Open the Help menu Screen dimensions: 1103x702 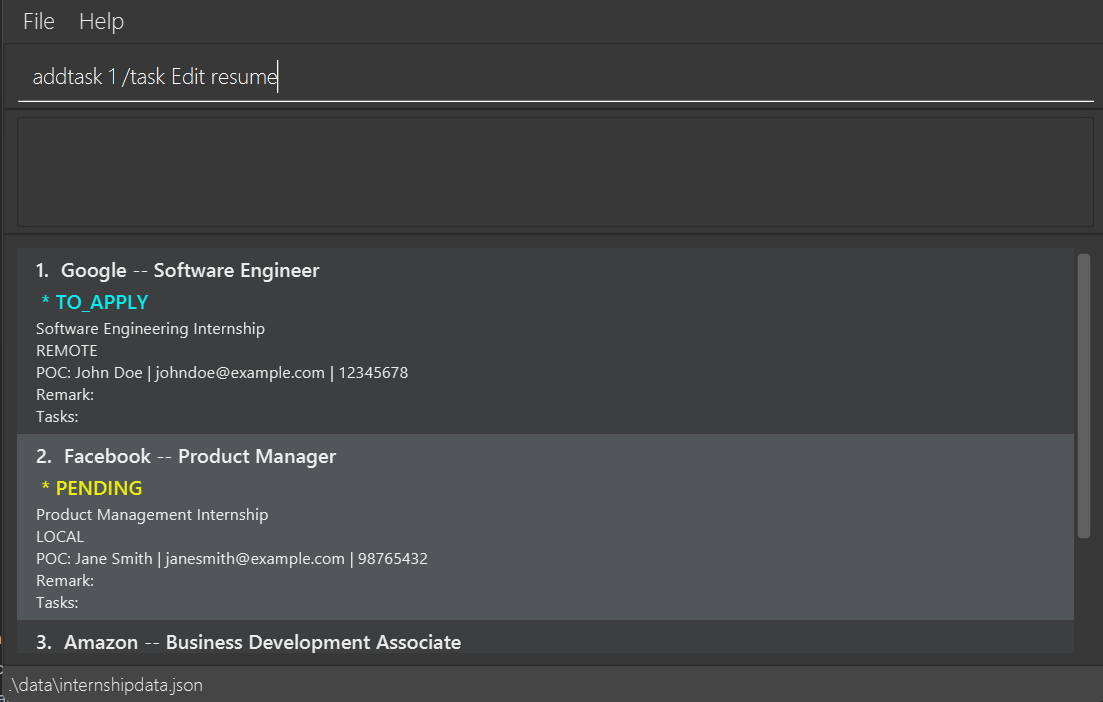(x=101, y=21)
